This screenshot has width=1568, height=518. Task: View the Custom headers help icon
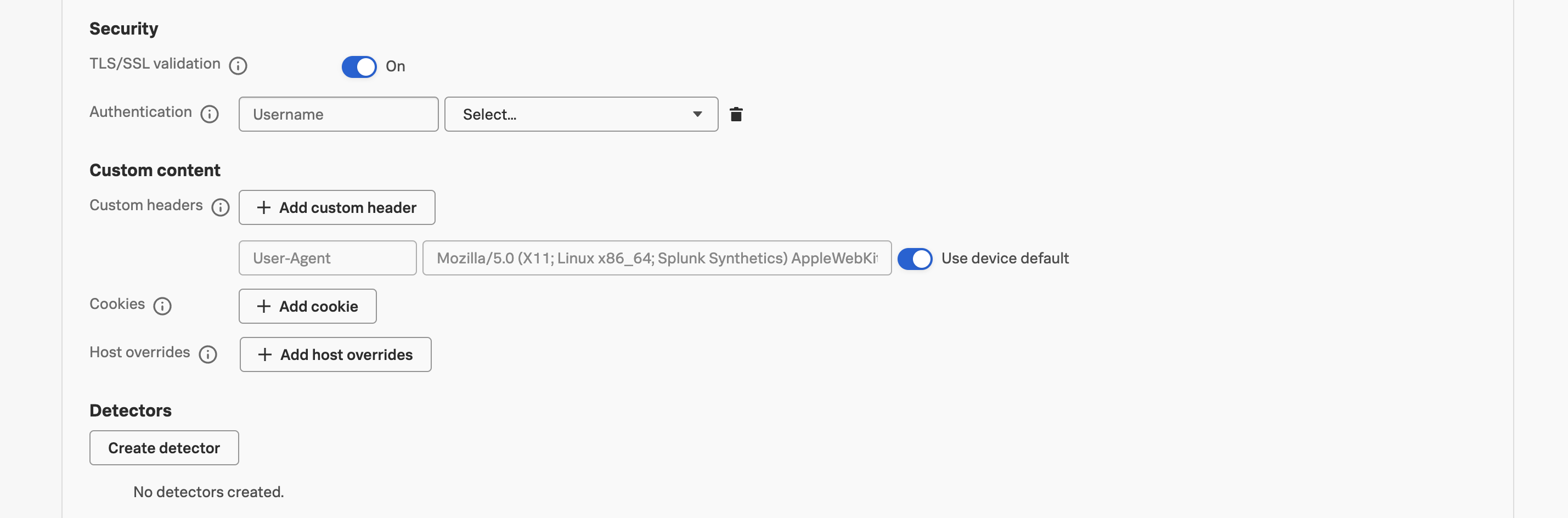[220, 207]
